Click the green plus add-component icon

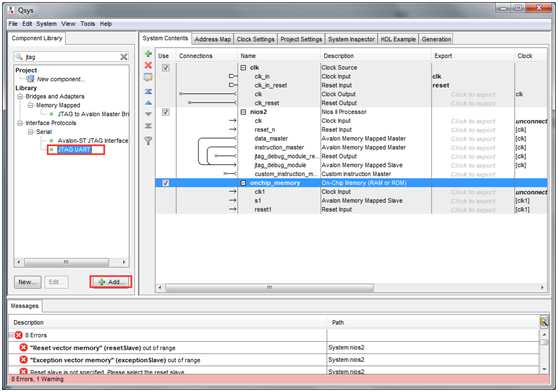[148, 54]
